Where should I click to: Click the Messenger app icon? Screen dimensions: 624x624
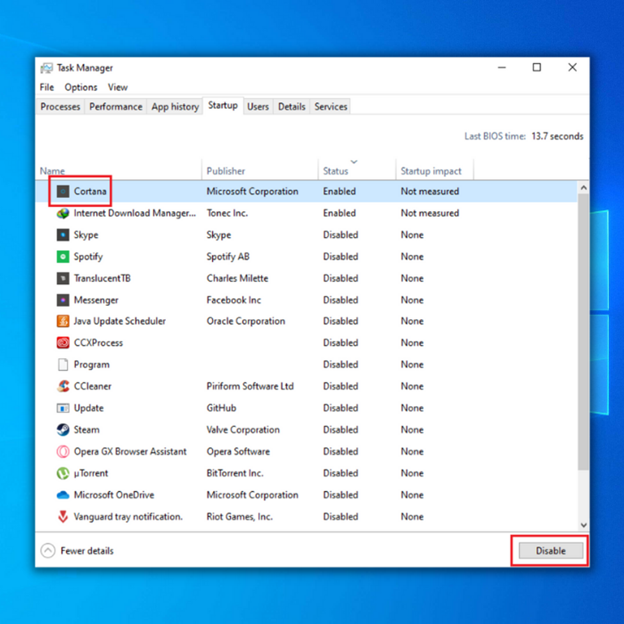[62, 300]
